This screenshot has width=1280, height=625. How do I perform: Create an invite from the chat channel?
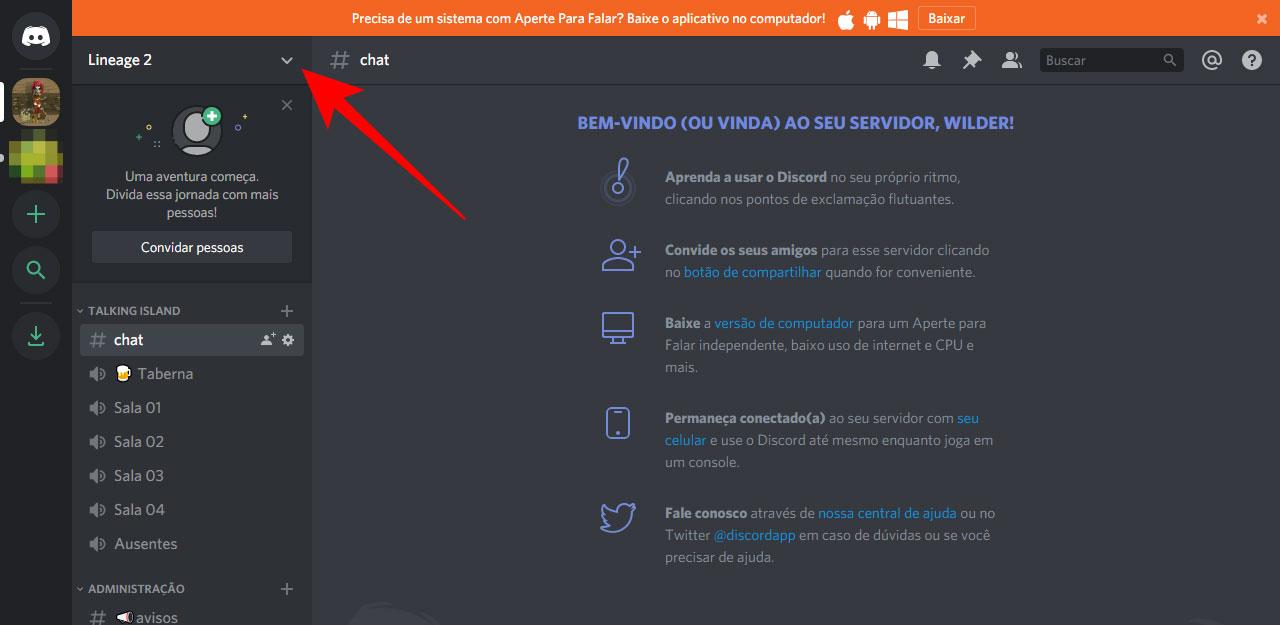pos(266,340)
